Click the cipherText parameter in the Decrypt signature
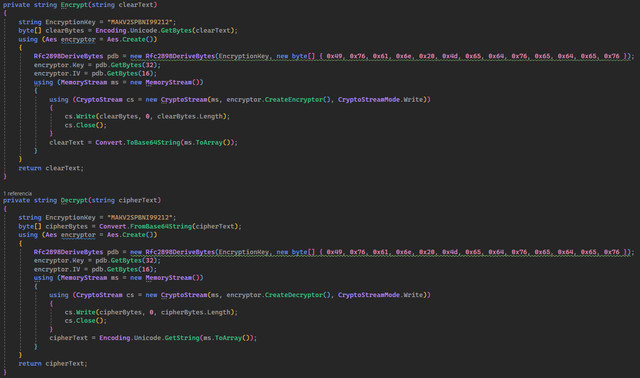This screenshot has width=640, height=378. pos(138,200)
